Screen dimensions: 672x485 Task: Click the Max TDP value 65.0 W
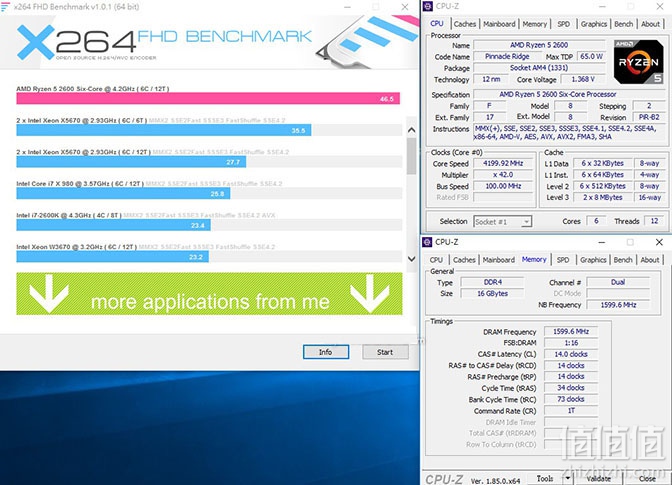591,57
